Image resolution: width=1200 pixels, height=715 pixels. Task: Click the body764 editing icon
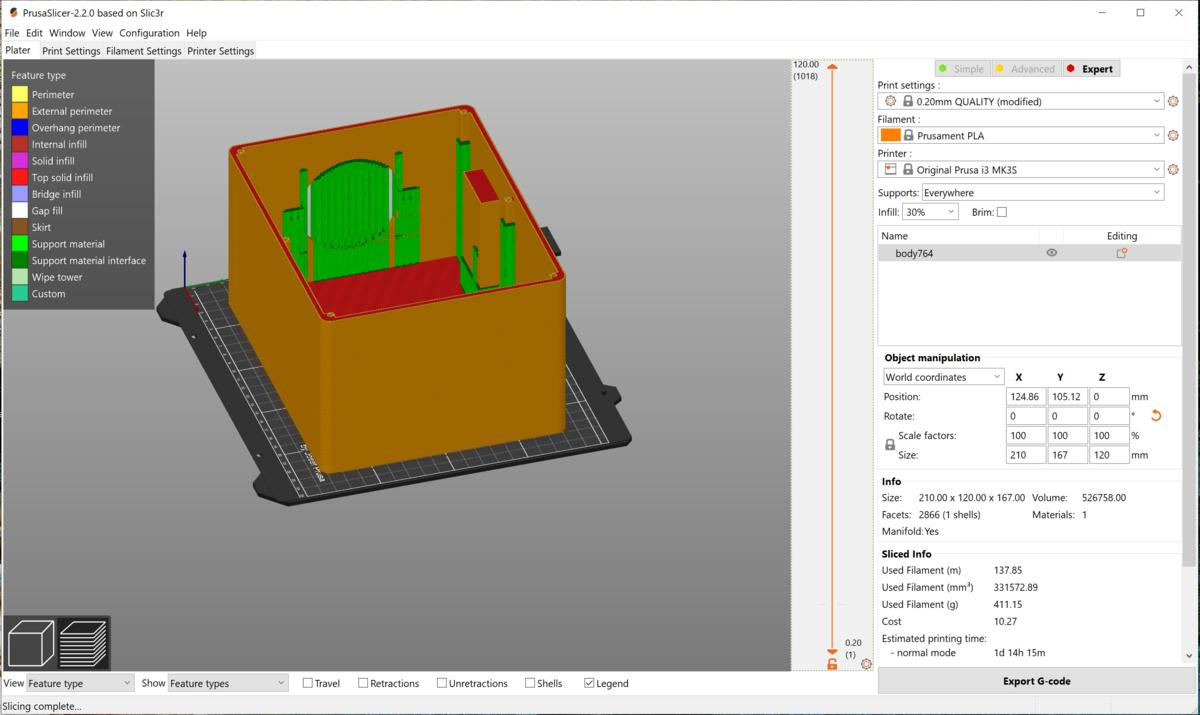coord(1121,254)
